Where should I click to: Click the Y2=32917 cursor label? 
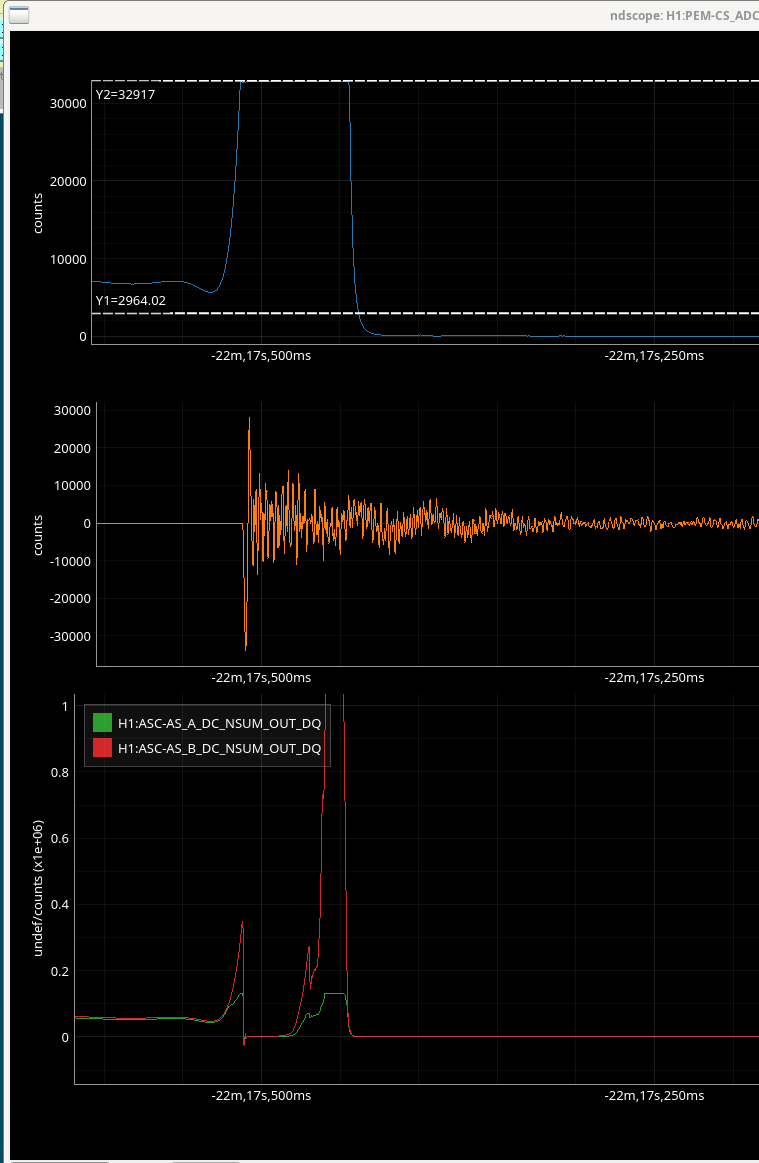coord(125,94)
